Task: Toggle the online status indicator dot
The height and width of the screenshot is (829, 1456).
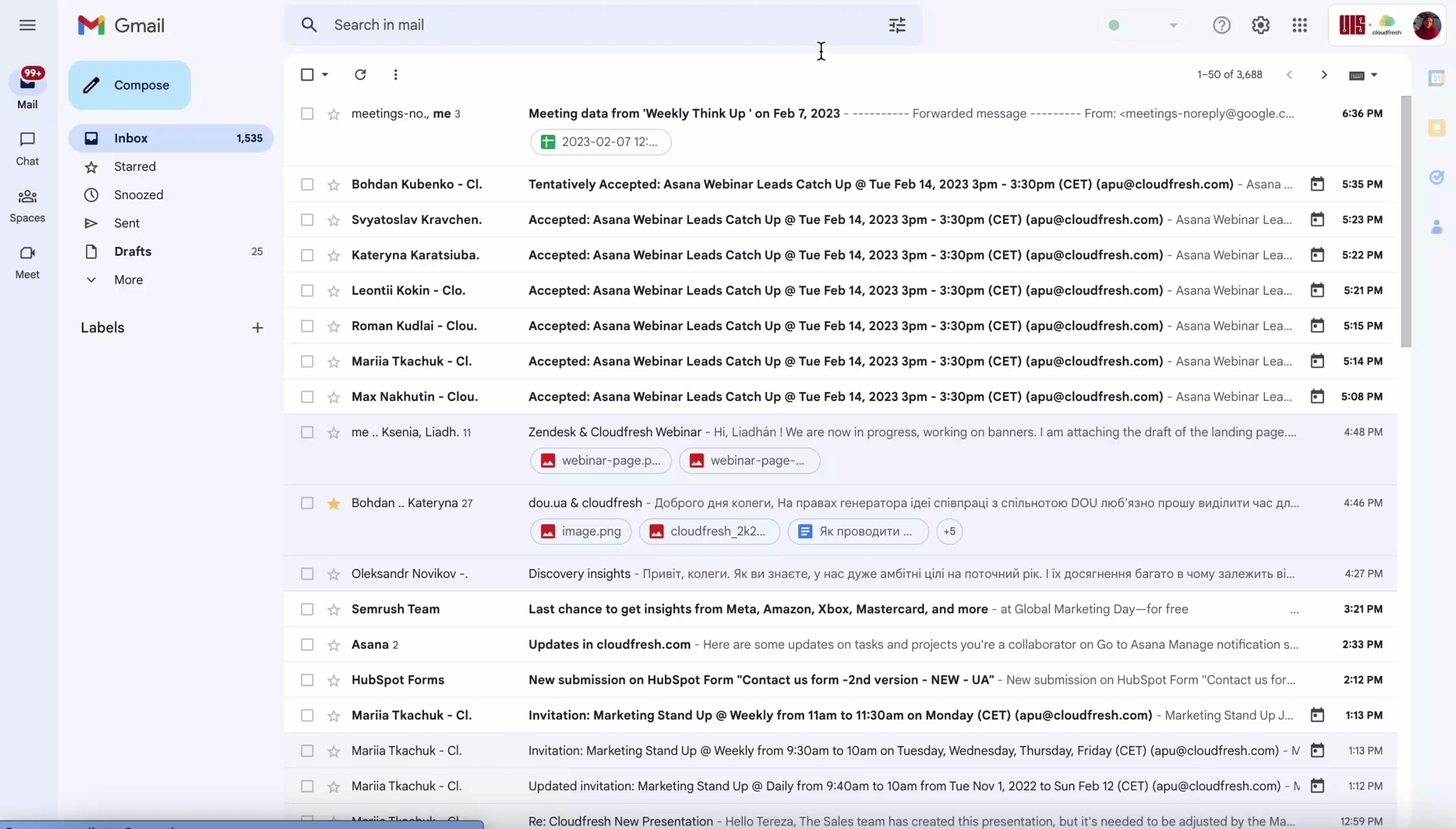Action: 1114,25
